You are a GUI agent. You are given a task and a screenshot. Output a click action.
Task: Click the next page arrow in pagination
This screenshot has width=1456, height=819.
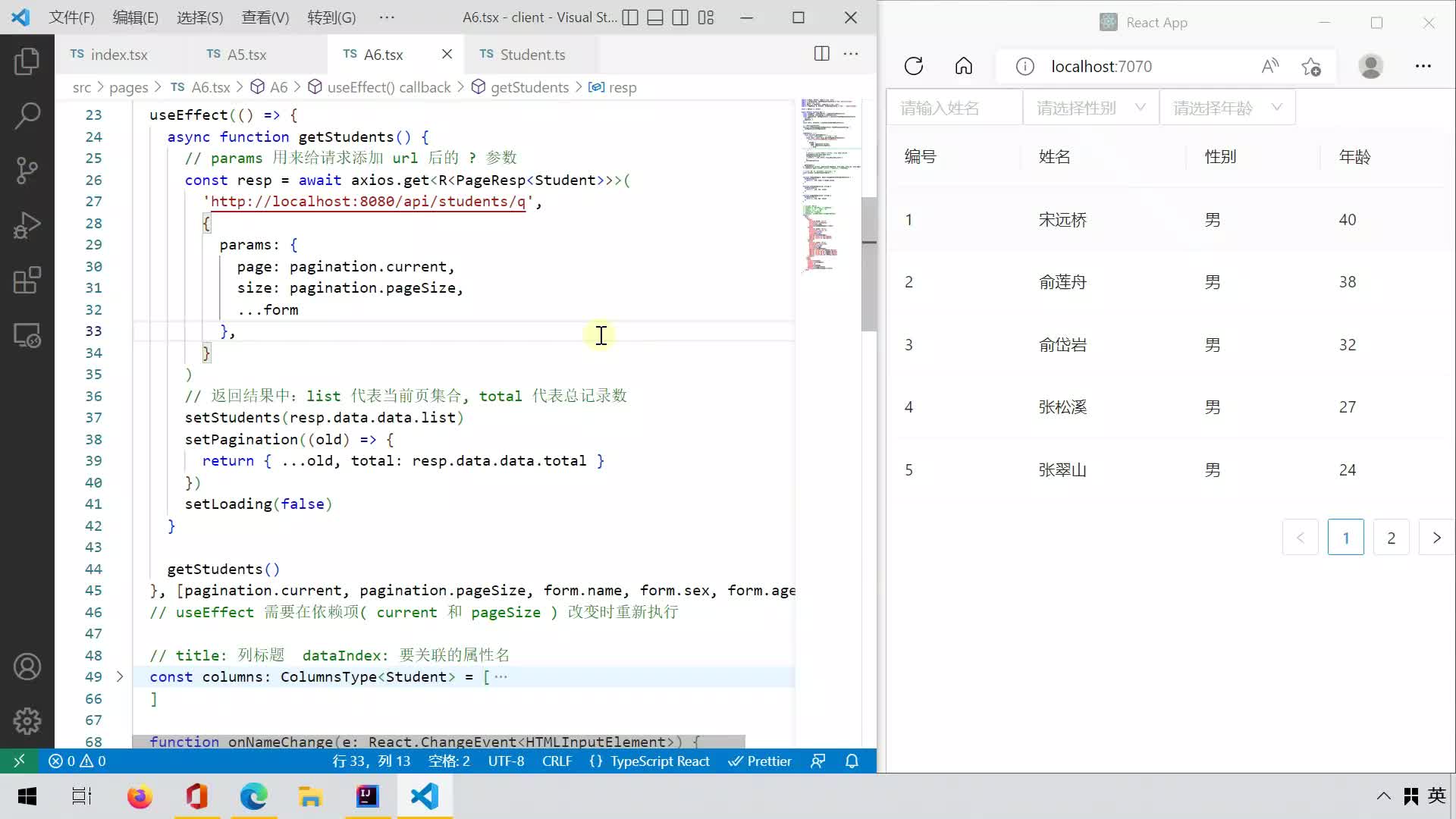click(x=1436, y=538)
